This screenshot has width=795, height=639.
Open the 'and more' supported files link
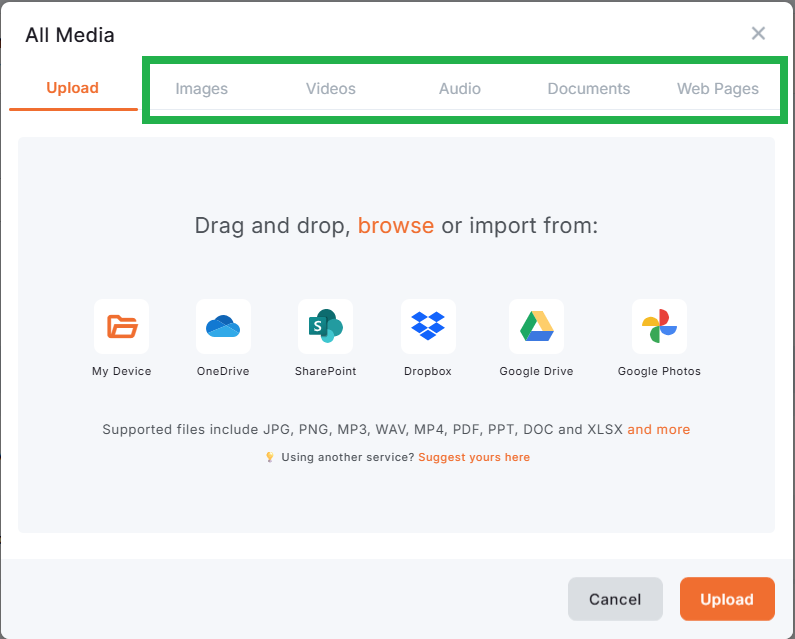click(658, 429)
